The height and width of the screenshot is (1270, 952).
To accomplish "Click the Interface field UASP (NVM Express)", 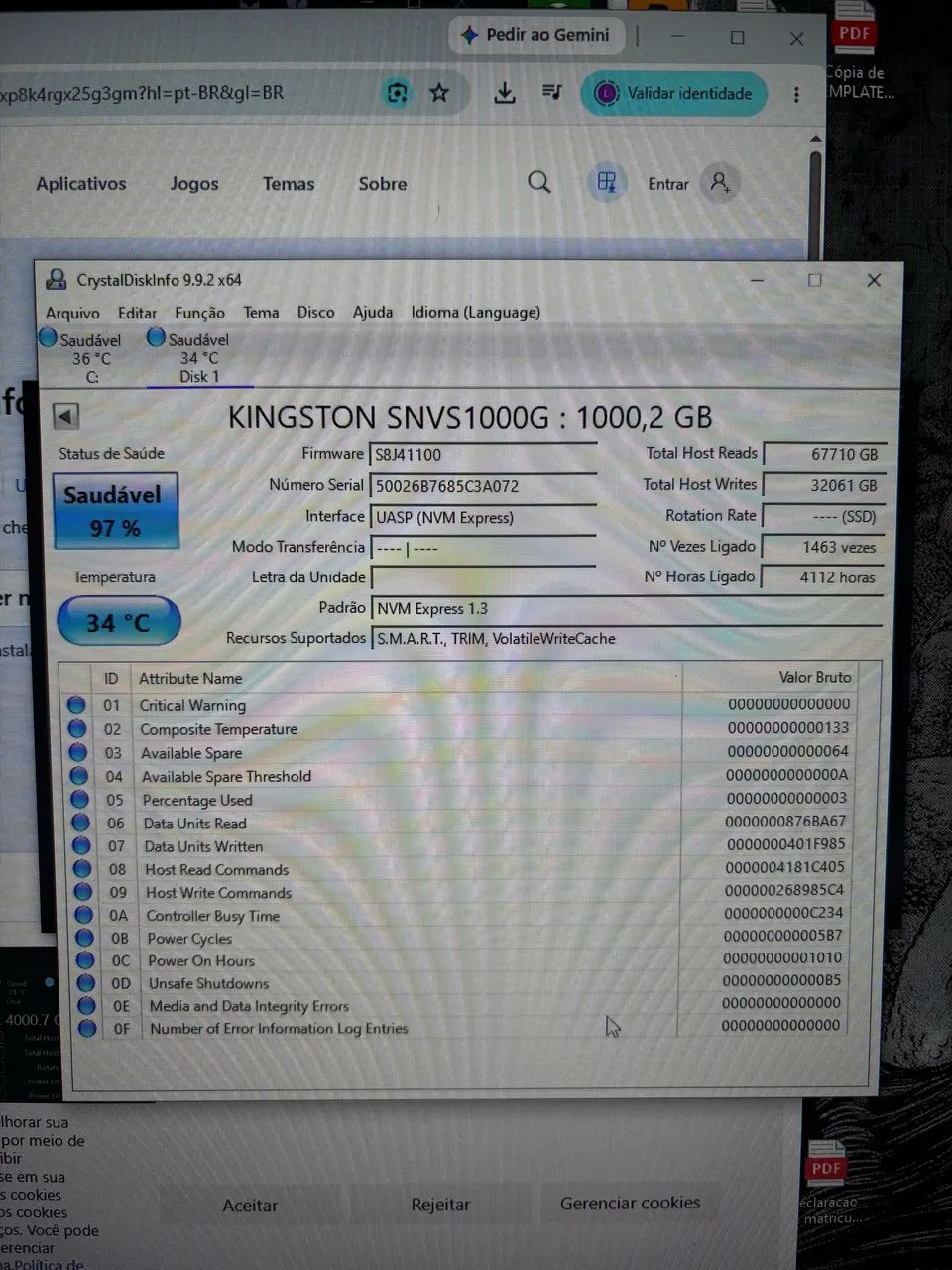I will pyautogui.click(x=483, y=517).
